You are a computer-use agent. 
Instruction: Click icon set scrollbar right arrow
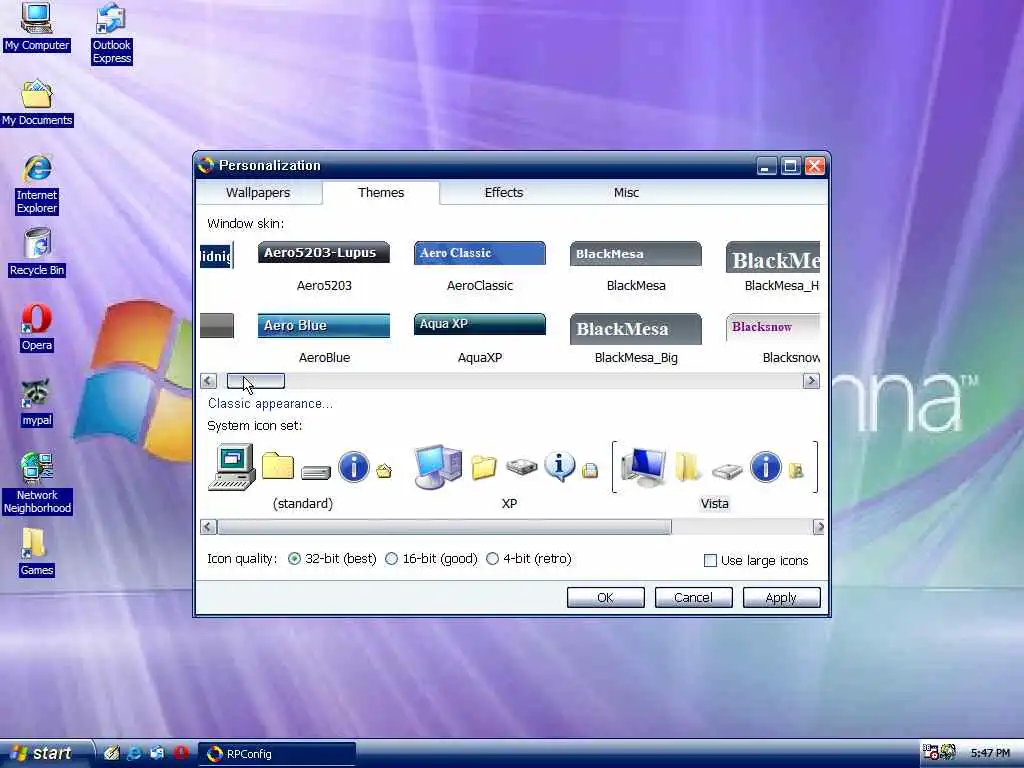818,527
